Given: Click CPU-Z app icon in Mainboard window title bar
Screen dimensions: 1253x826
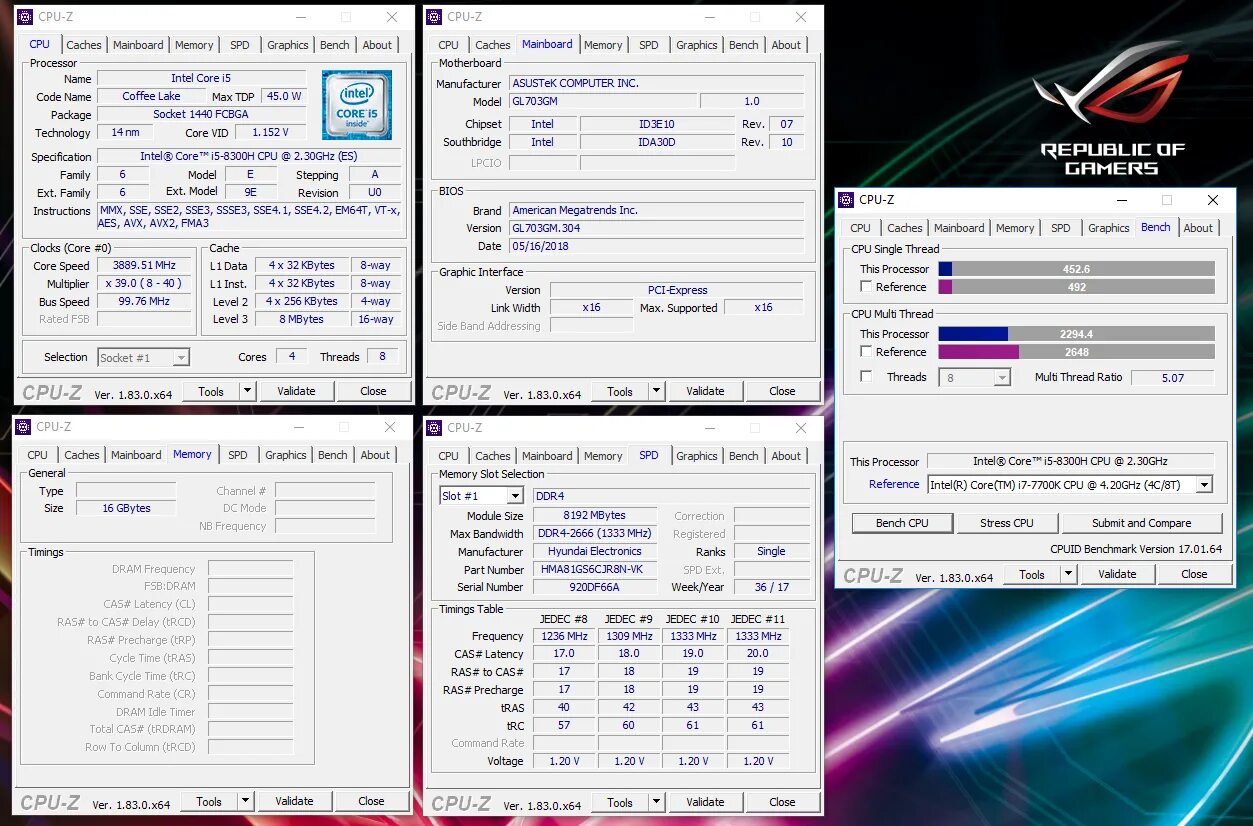Looking at the screenshot, I should point(434,16).
